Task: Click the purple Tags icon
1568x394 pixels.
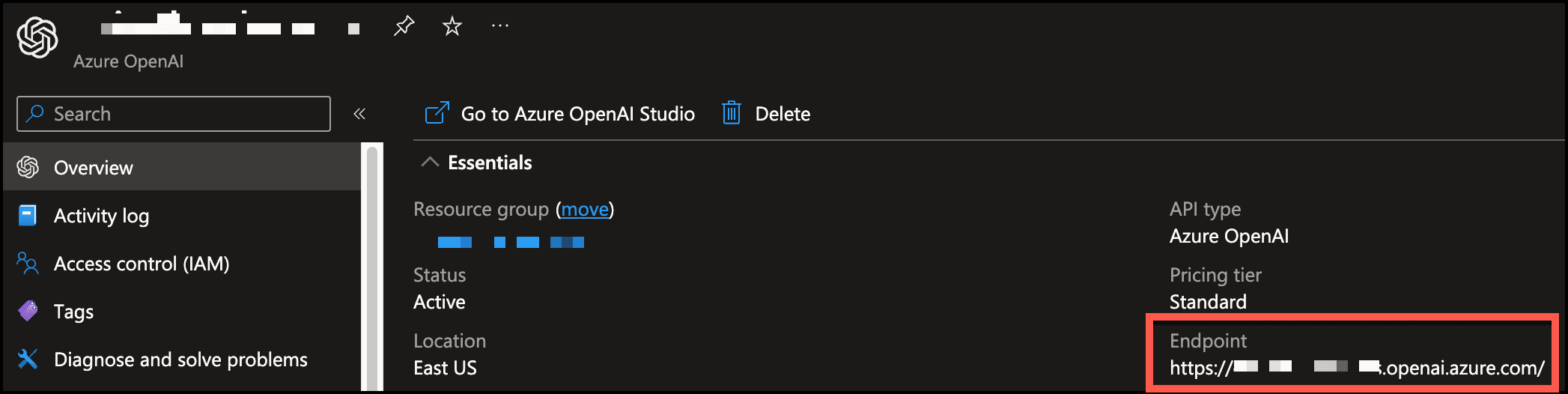Action: [x=28, y=311]
